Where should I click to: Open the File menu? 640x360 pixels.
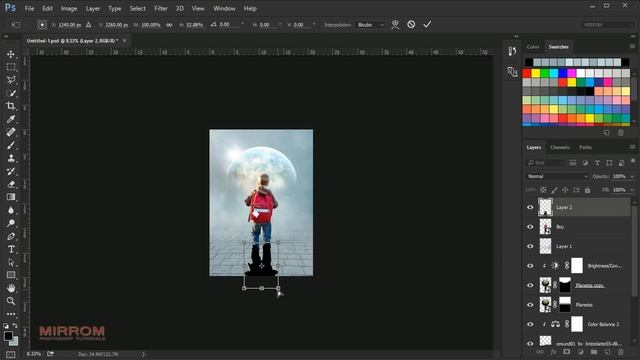point(29,8)
